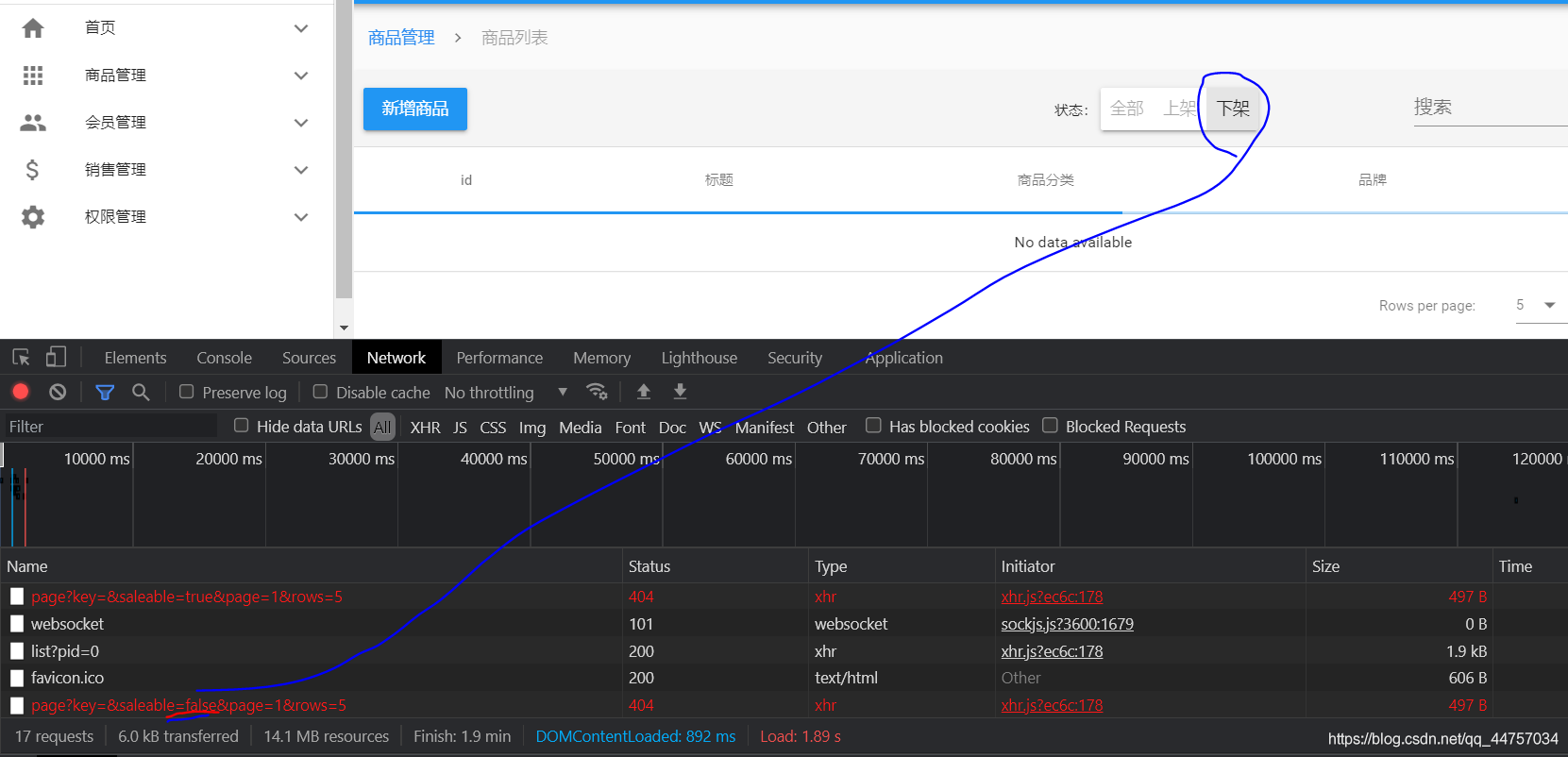Switch to the Elements tab
The image size is (1568, 757).
pos(135,358)
